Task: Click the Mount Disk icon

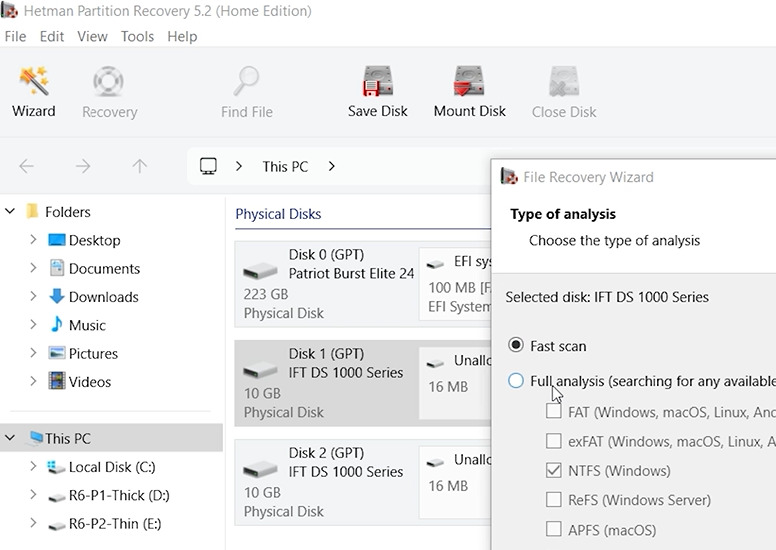Action: pyautogui.click(x=469, y=81)
